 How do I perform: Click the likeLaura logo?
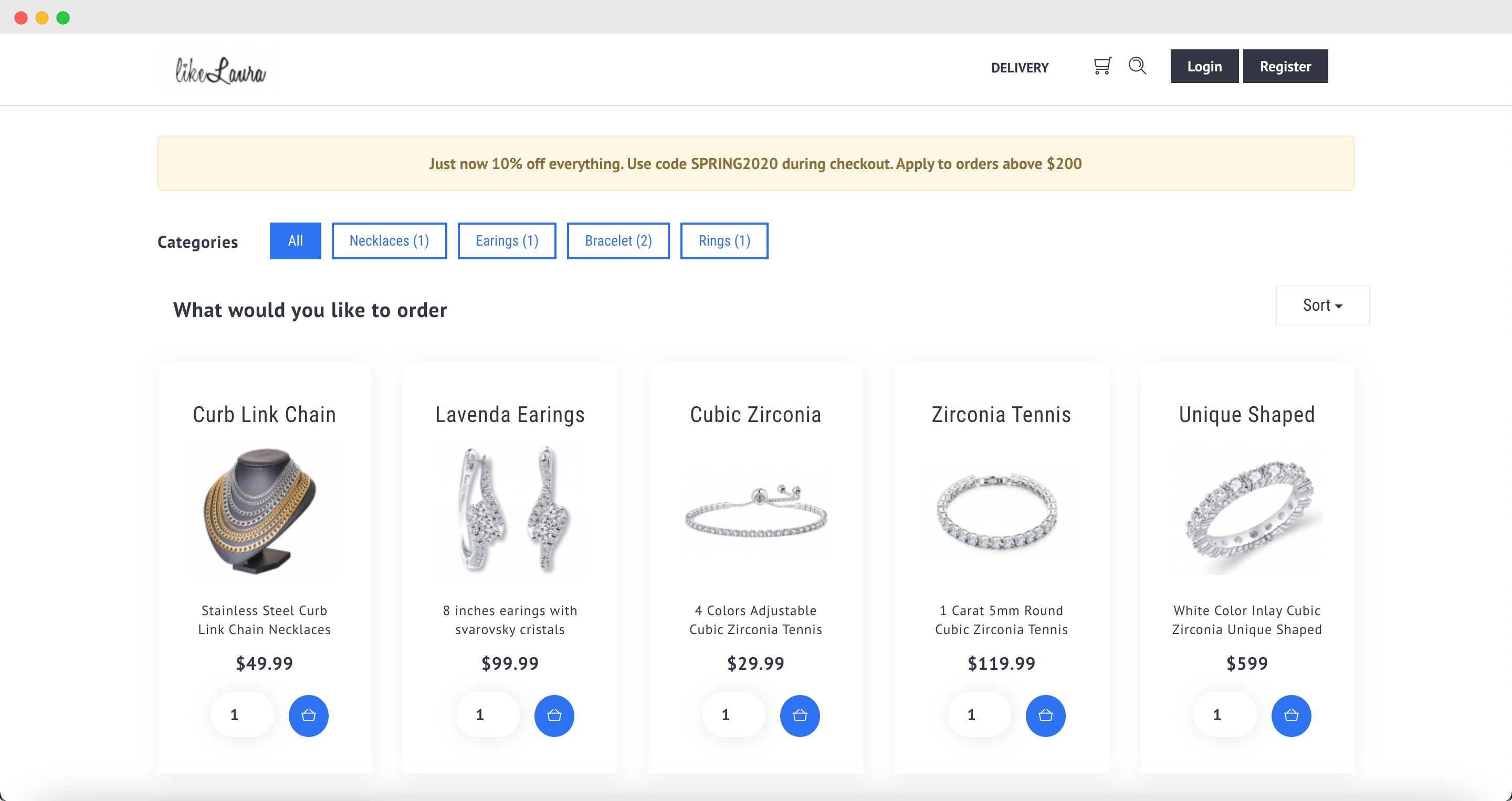[220, 70]
